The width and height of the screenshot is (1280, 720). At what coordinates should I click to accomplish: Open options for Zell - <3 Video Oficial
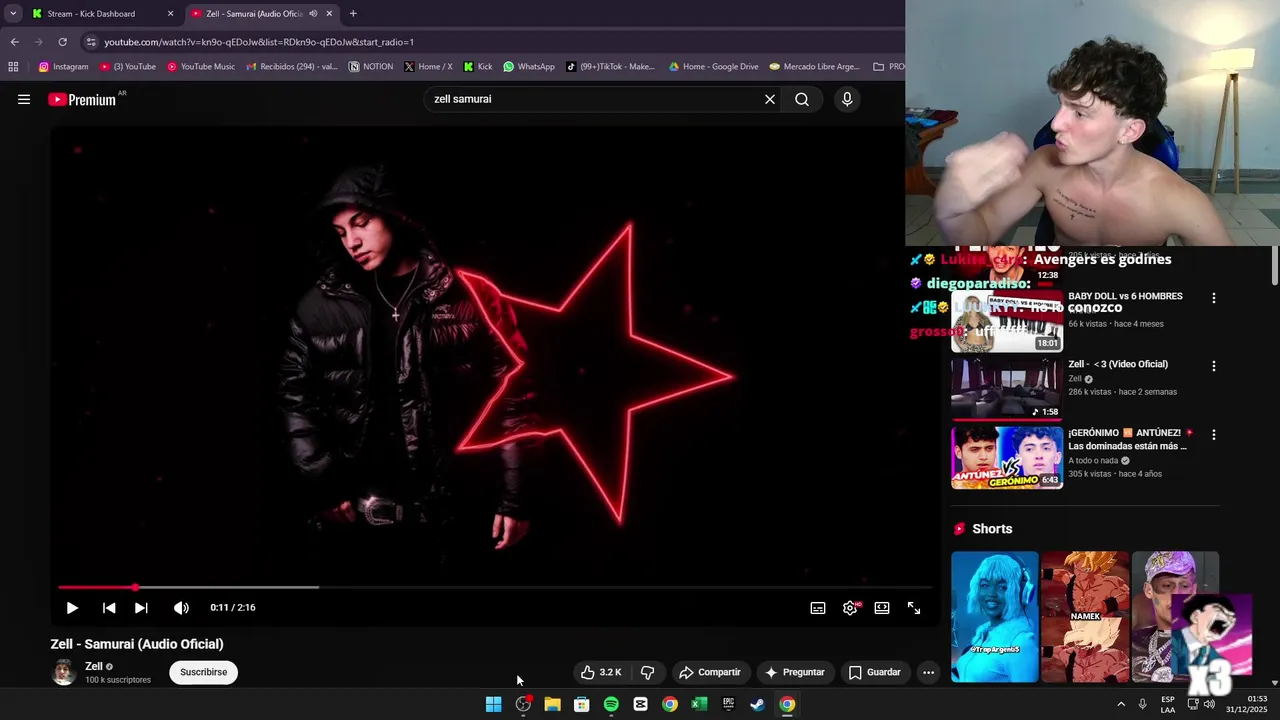1214,366
